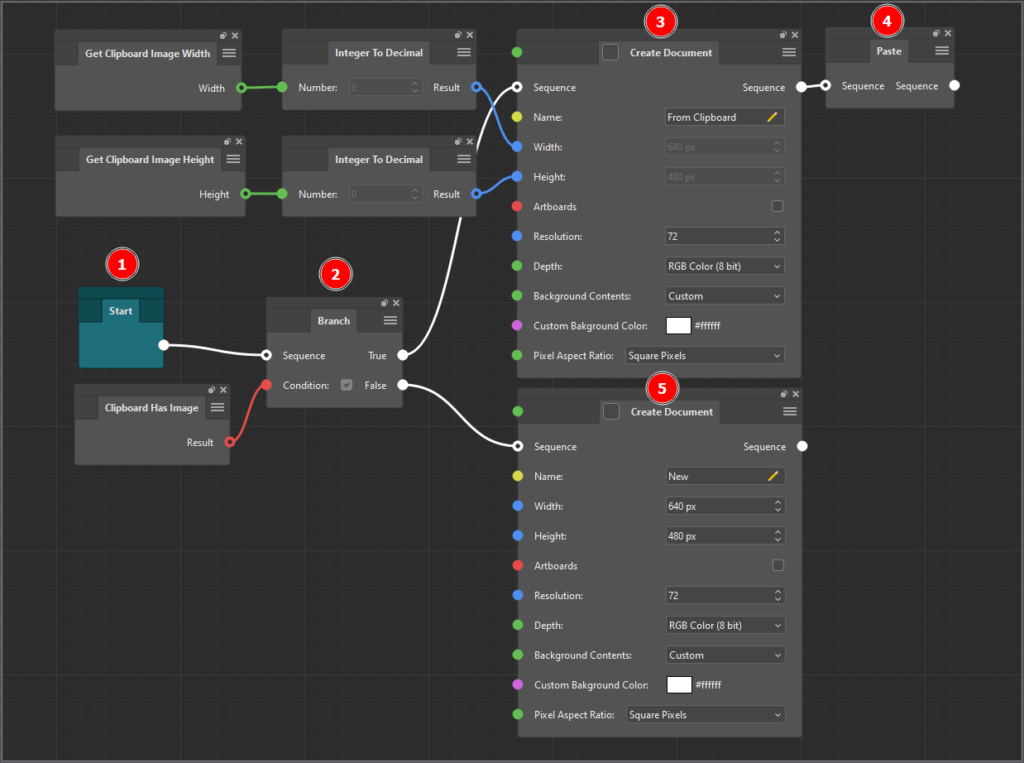
Task: Click the Name field containing New
Action: coord(725,476)
